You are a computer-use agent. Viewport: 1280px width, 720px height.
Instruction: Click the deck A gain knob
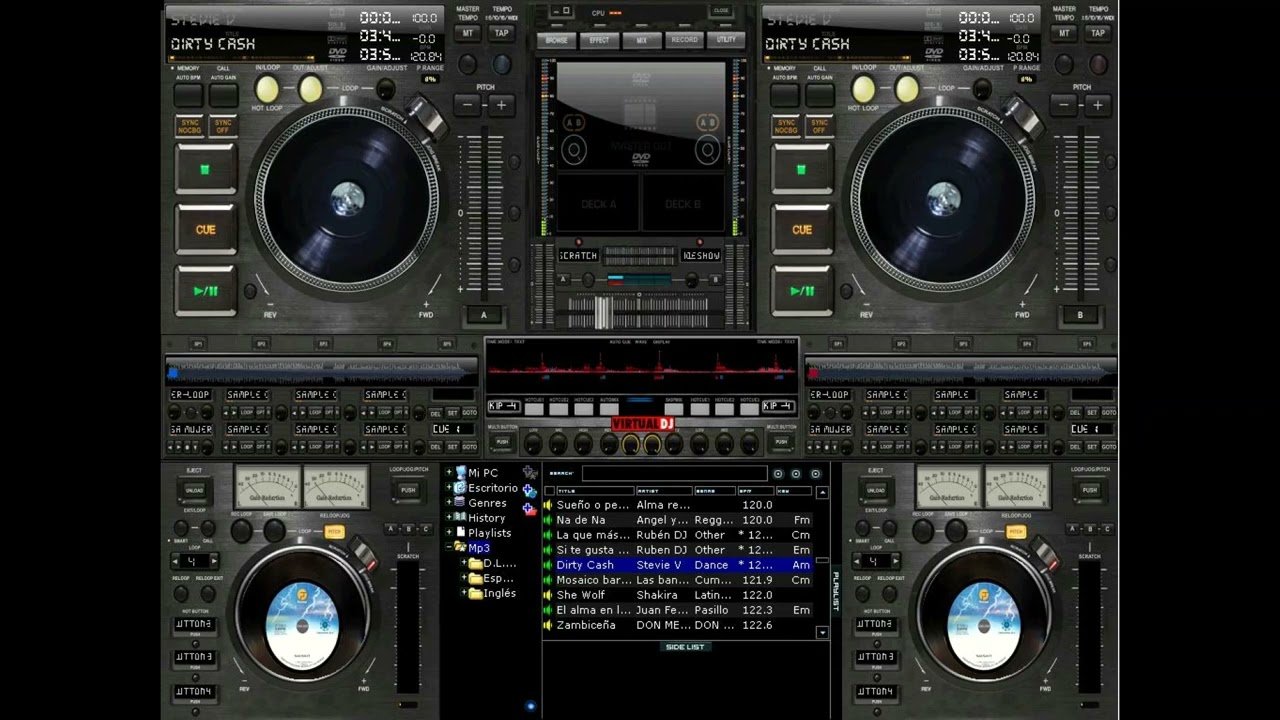tap(385, 90)
